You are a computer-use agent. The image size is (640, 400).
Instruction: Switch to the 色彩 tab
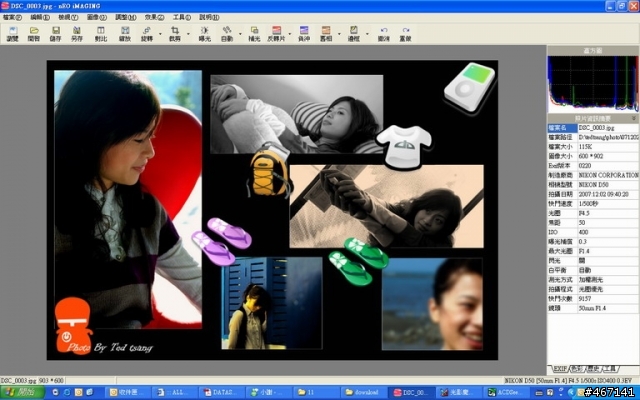click(577, 369)
